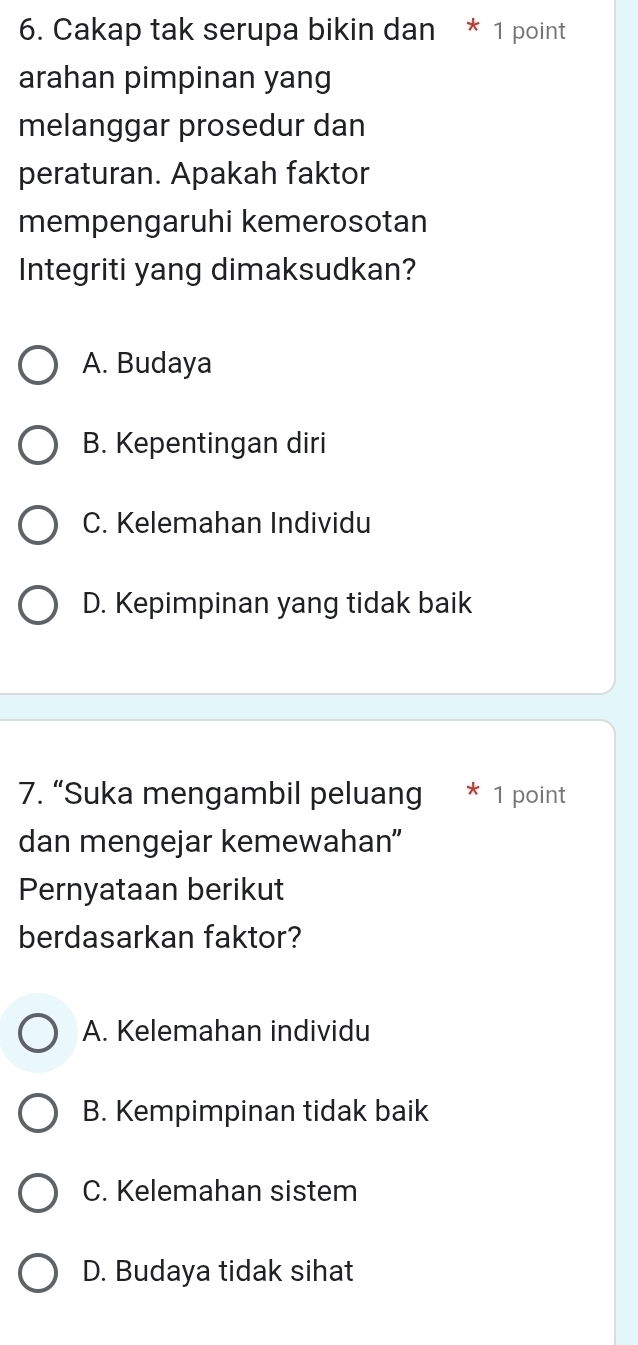Select the A. Kelemahan individu radio in question 7
Viewport: 638px width, 1345px height.
[x=38, y=1032]
